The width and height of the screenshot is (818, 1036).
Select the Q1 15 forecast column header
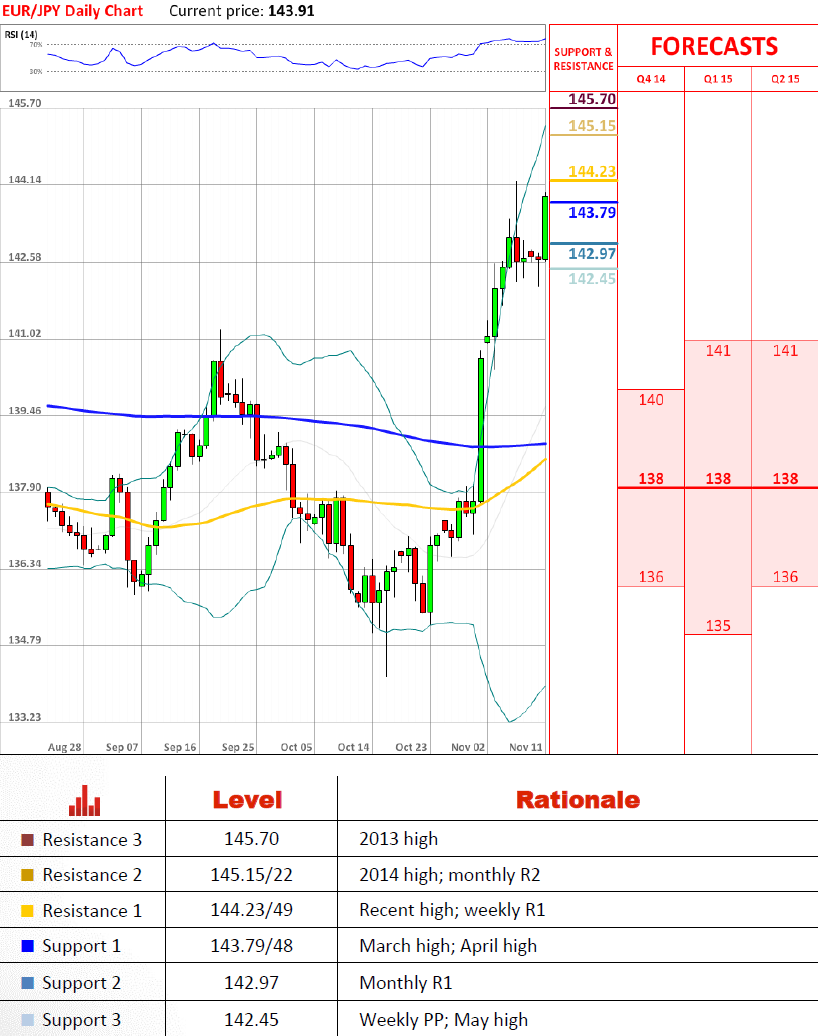pyautogui.click(x=718, y=79)
